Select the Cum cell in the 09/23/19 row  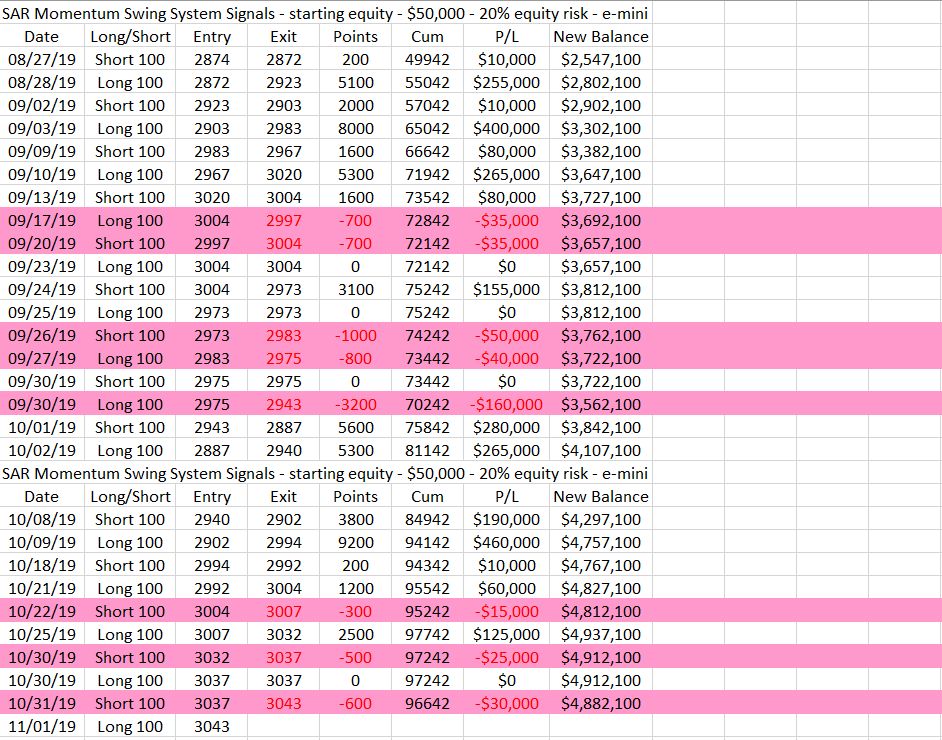427,267
